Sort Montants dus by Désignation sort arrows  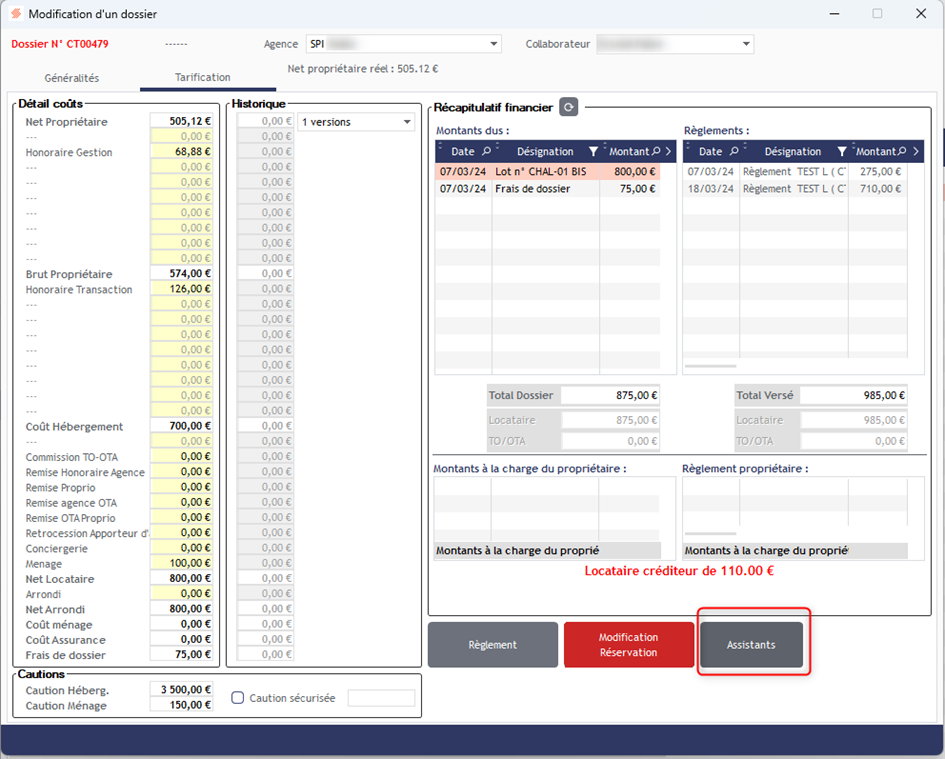tap(497, 145)
